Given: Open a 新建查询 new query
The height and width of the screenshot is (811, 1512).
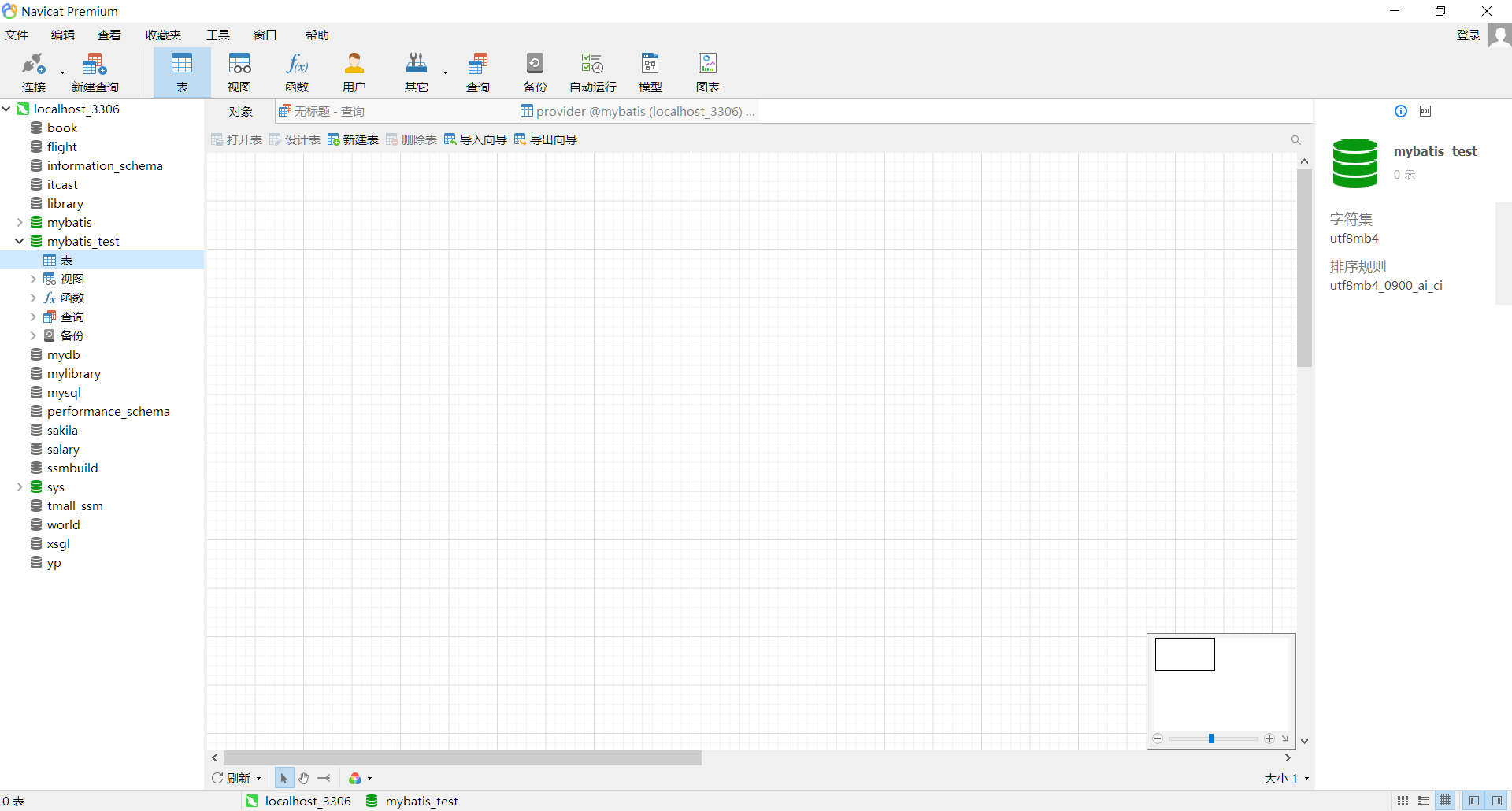Looking at the screenshot, I should (x=94, y=72).
